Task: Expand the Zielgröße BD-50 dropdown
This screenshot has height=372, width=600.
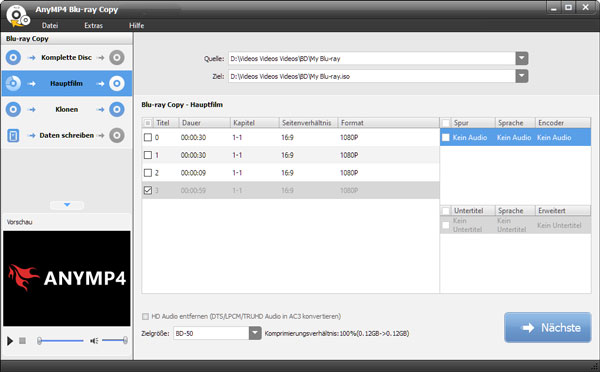Action: coord(255,333)
